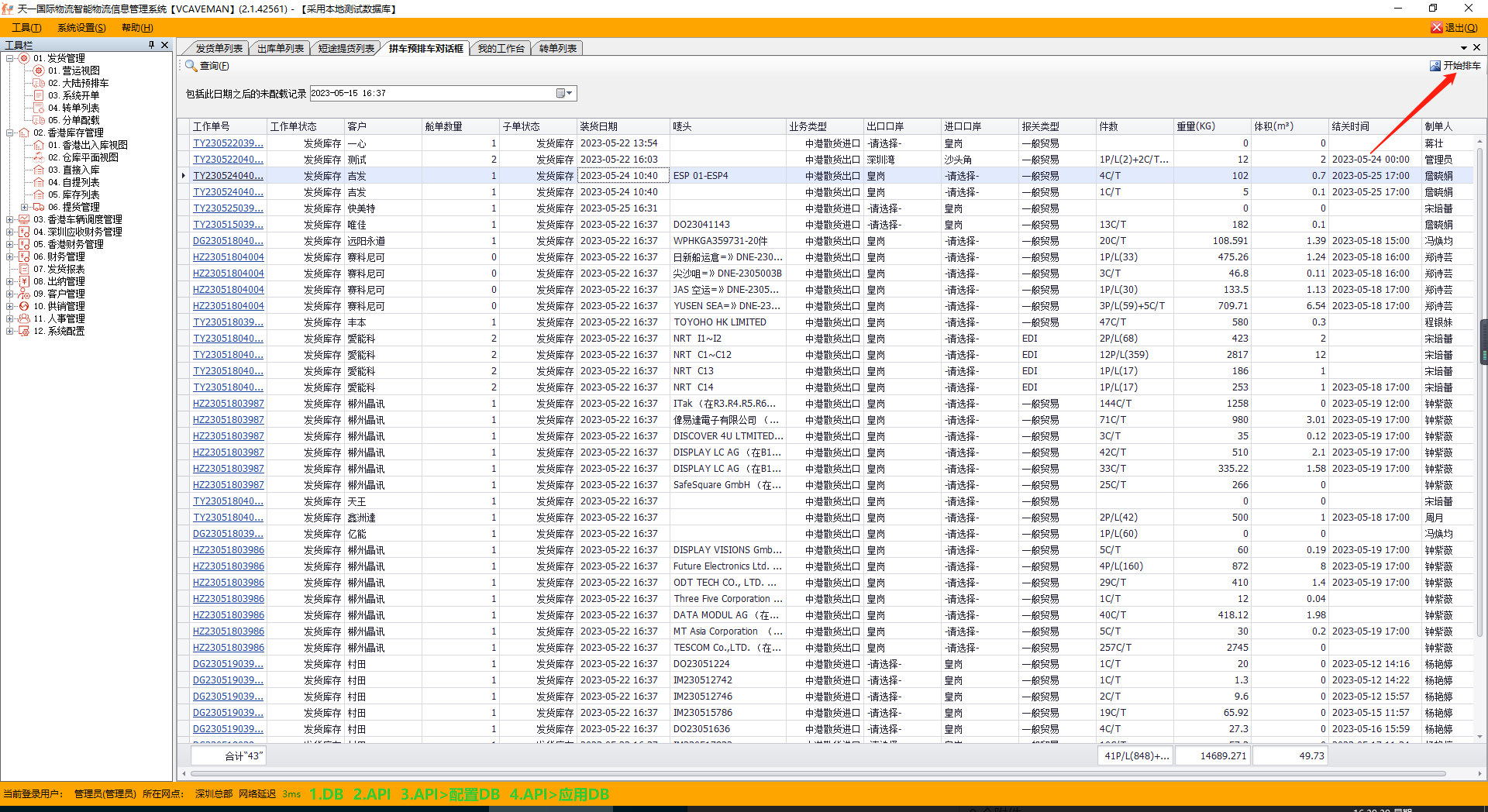The height and width of the screenshot is (812, 1488).
Task: Expand the 12.系统配置 tree node
Action: pos(9,331)
